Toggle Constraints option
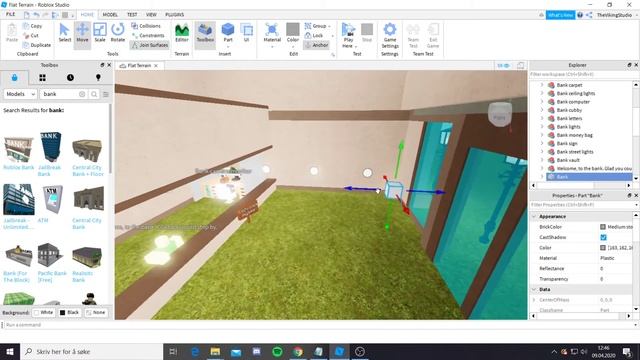 coord(148,36)
